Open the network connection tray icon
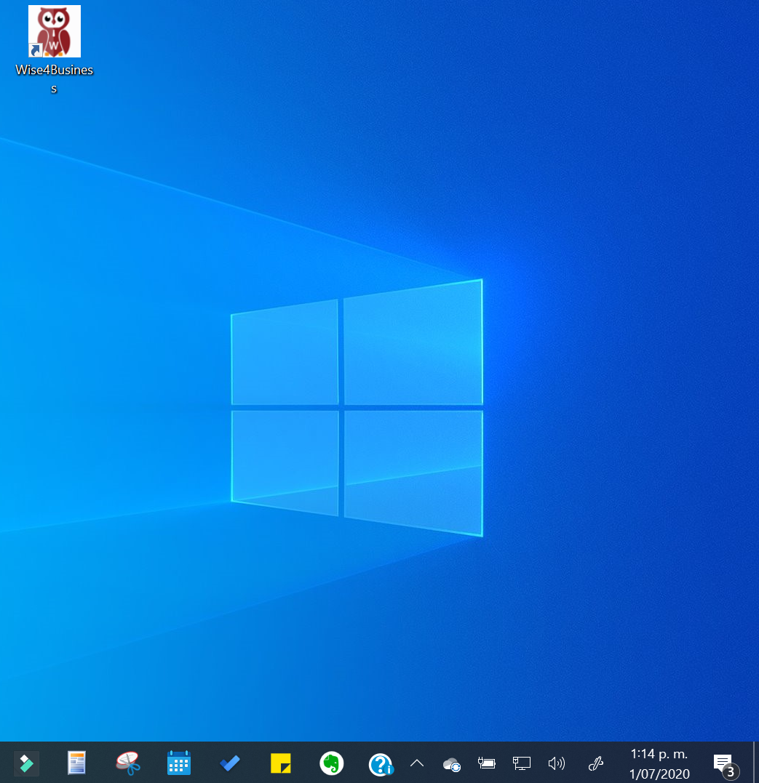 coord(522,763)
